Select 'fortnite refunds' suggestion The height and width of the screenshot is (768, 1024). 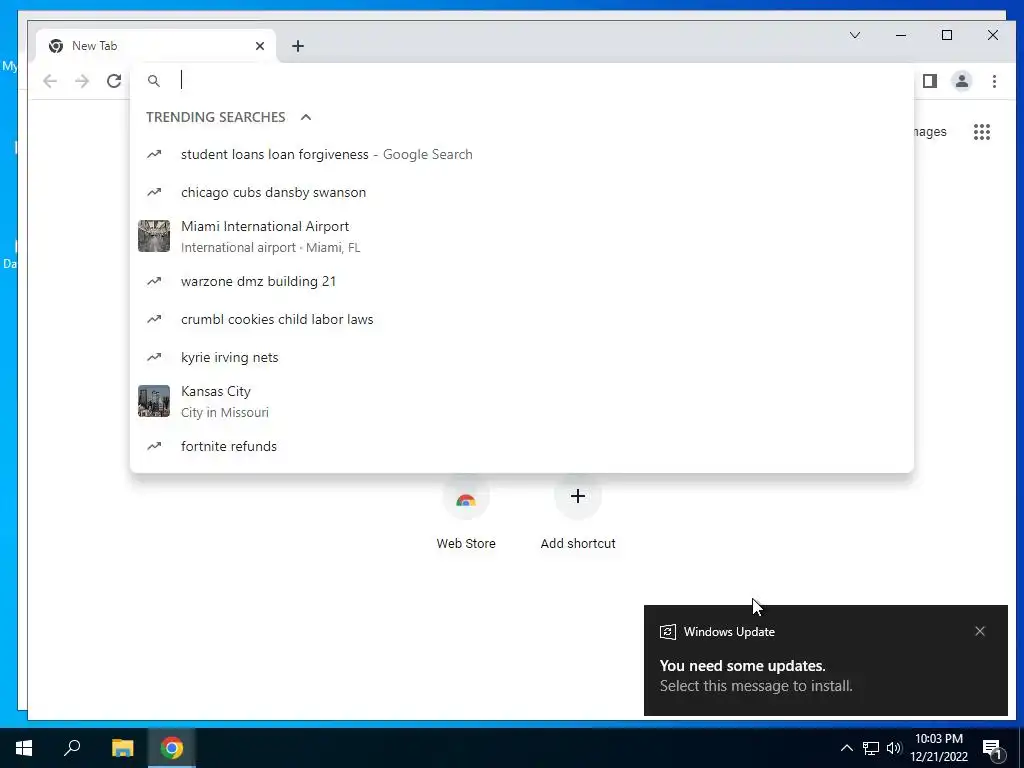pos(522,447)
